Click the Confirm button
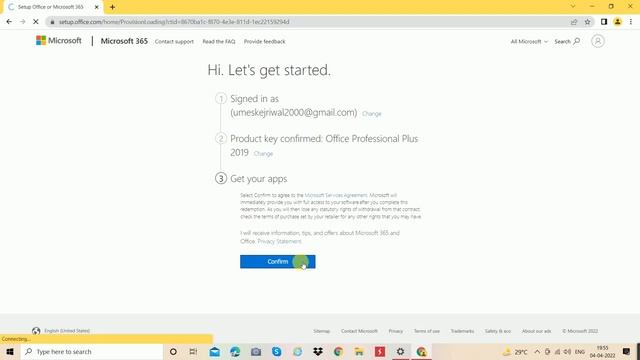Screen dimensions: 640x360 278,262
